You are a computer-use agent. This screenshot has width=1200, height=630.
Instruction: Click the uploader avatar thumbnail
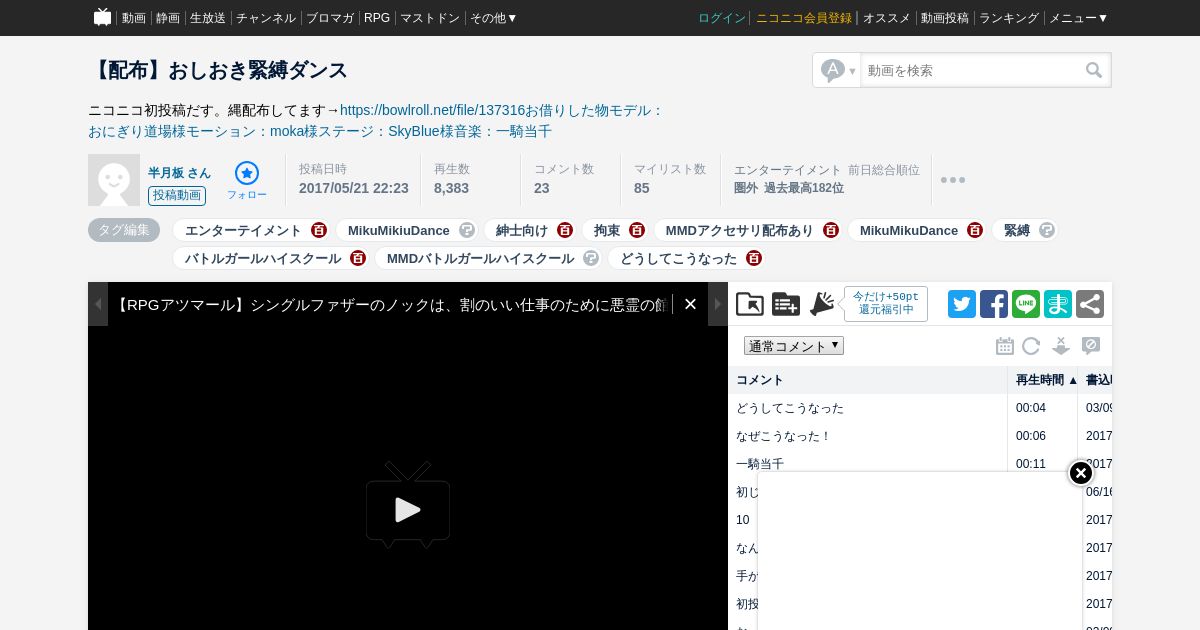click(x=114, y=180)
